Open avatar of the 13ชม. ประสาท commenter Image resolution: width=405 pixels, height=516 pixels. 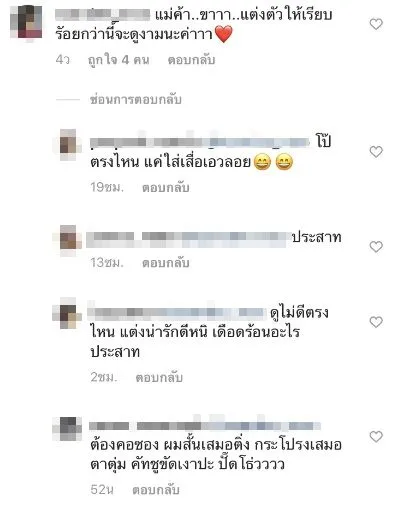[68, 238]
